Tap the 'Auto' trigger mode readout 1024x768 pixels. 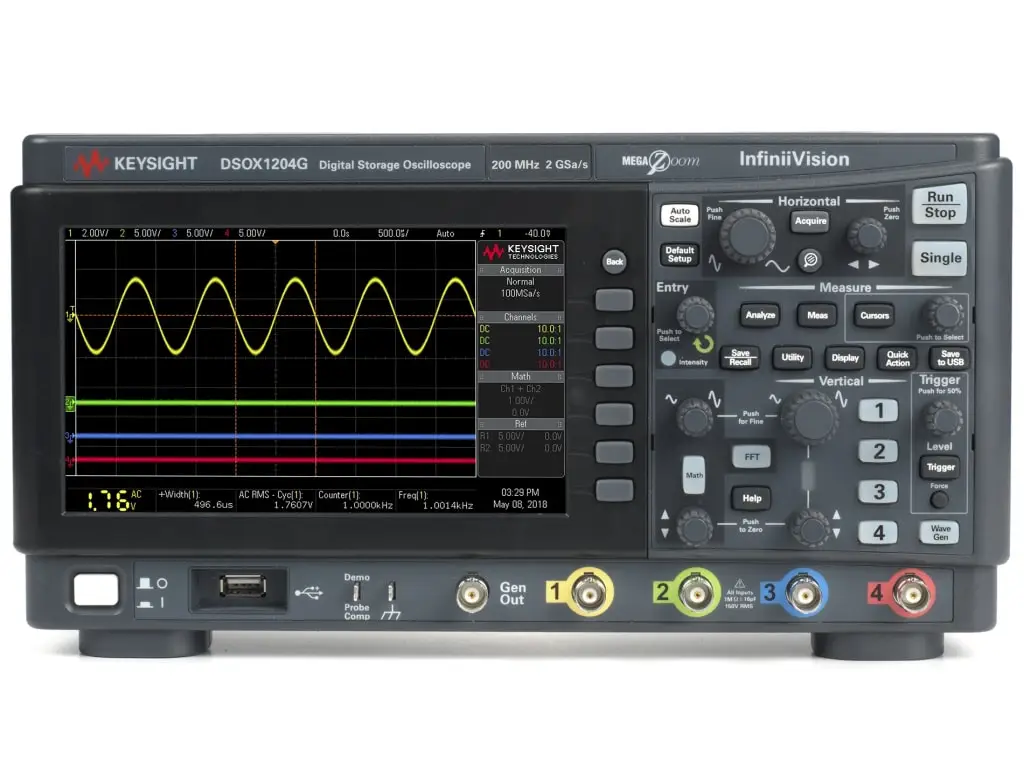pyautogui.click(x=445, y=233)
